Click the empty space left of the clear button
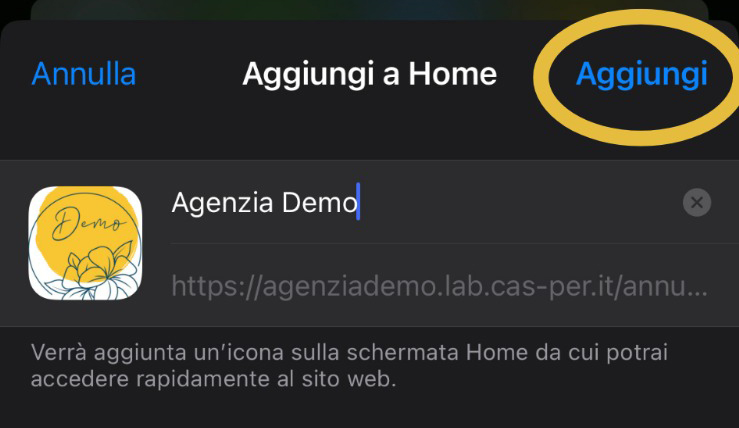 click(518, 202)
